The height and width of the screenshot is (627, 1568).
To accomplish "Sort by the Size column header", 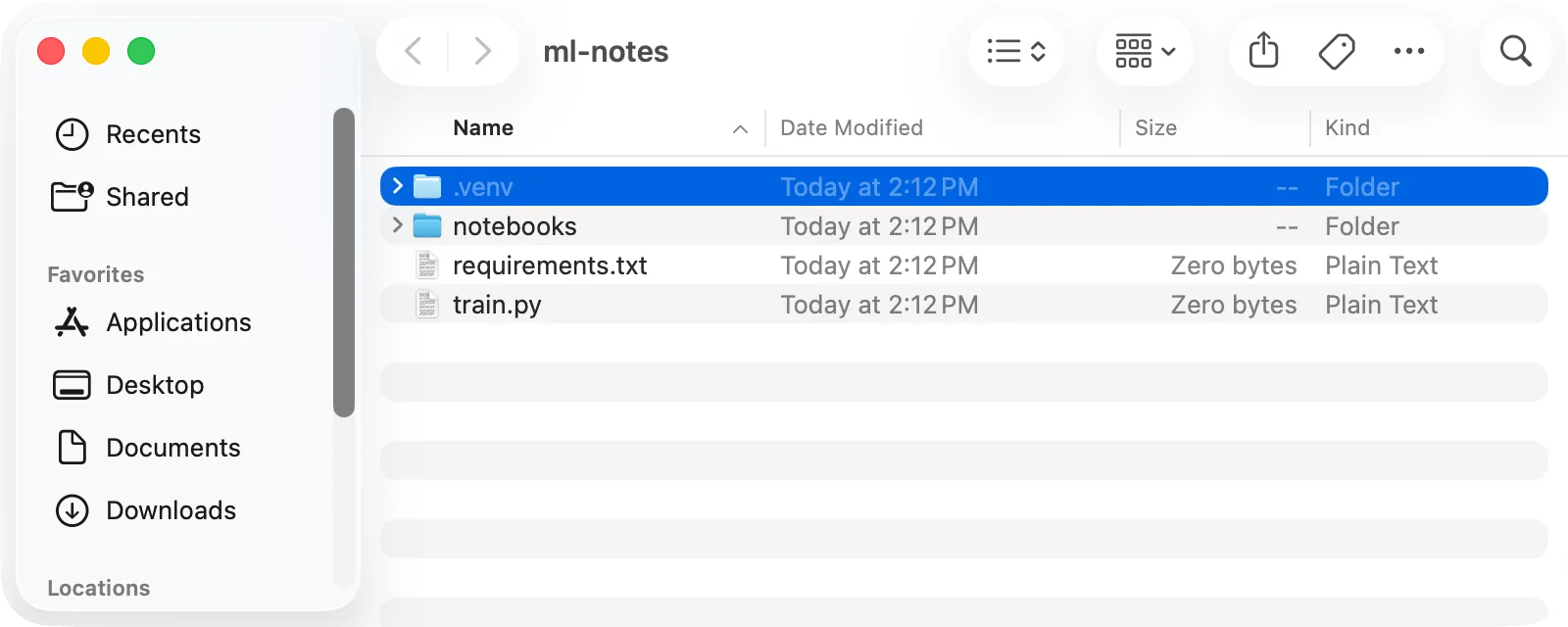I will 1155,127.
